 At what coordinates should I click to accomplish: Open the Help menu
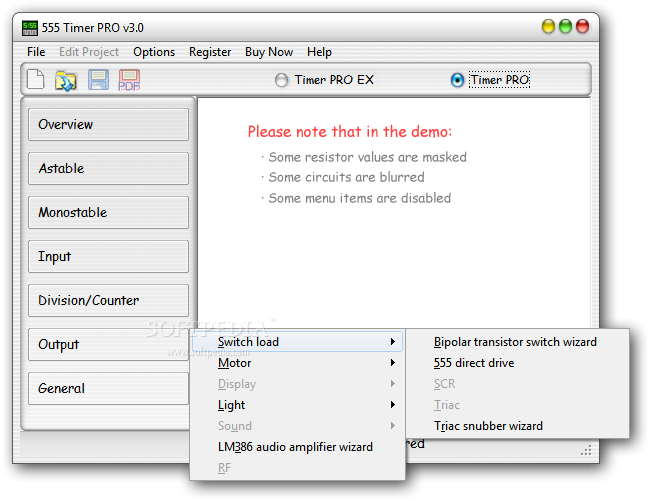(319, 52)
